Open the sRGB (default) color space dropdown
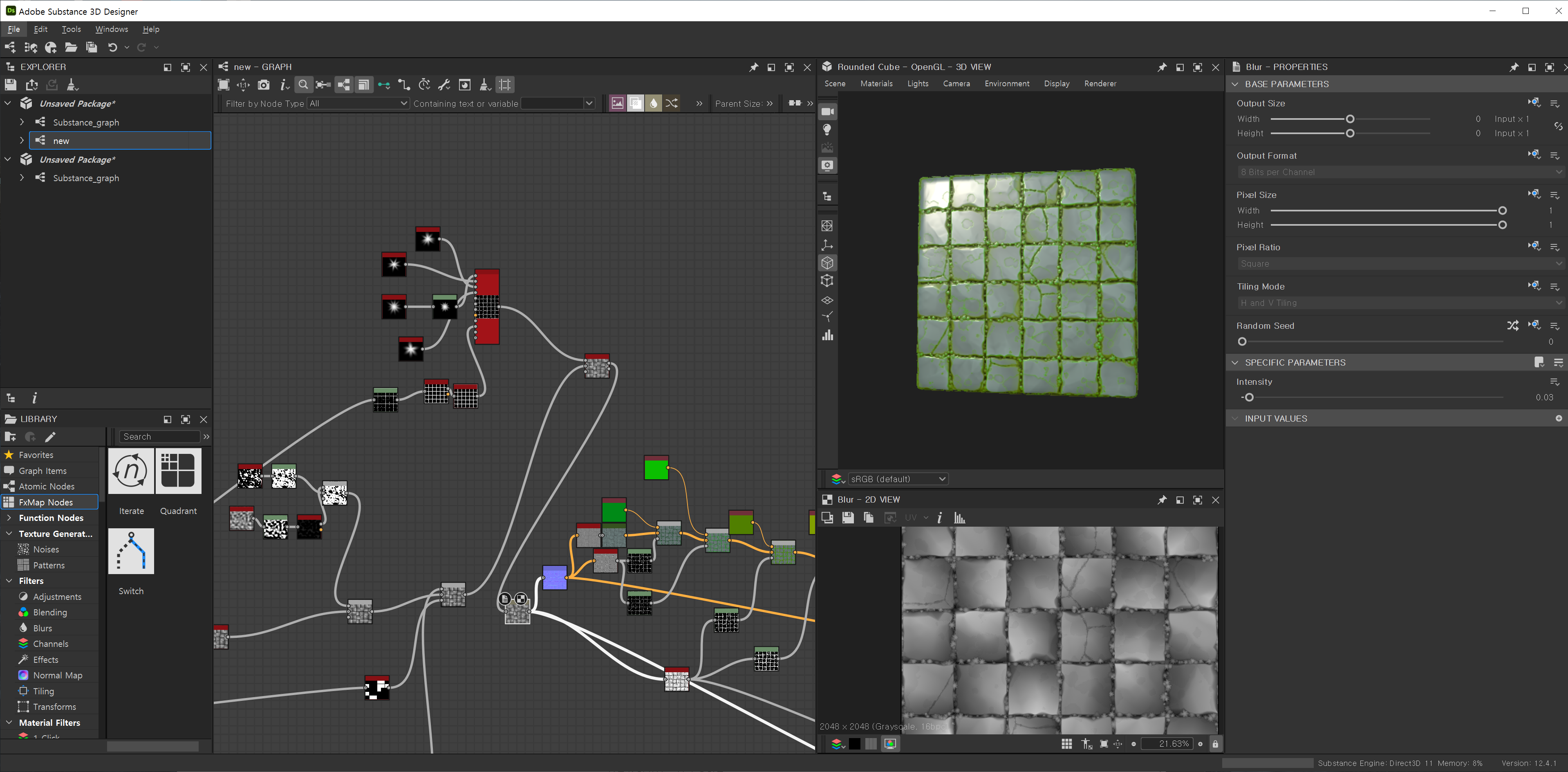 897,479
